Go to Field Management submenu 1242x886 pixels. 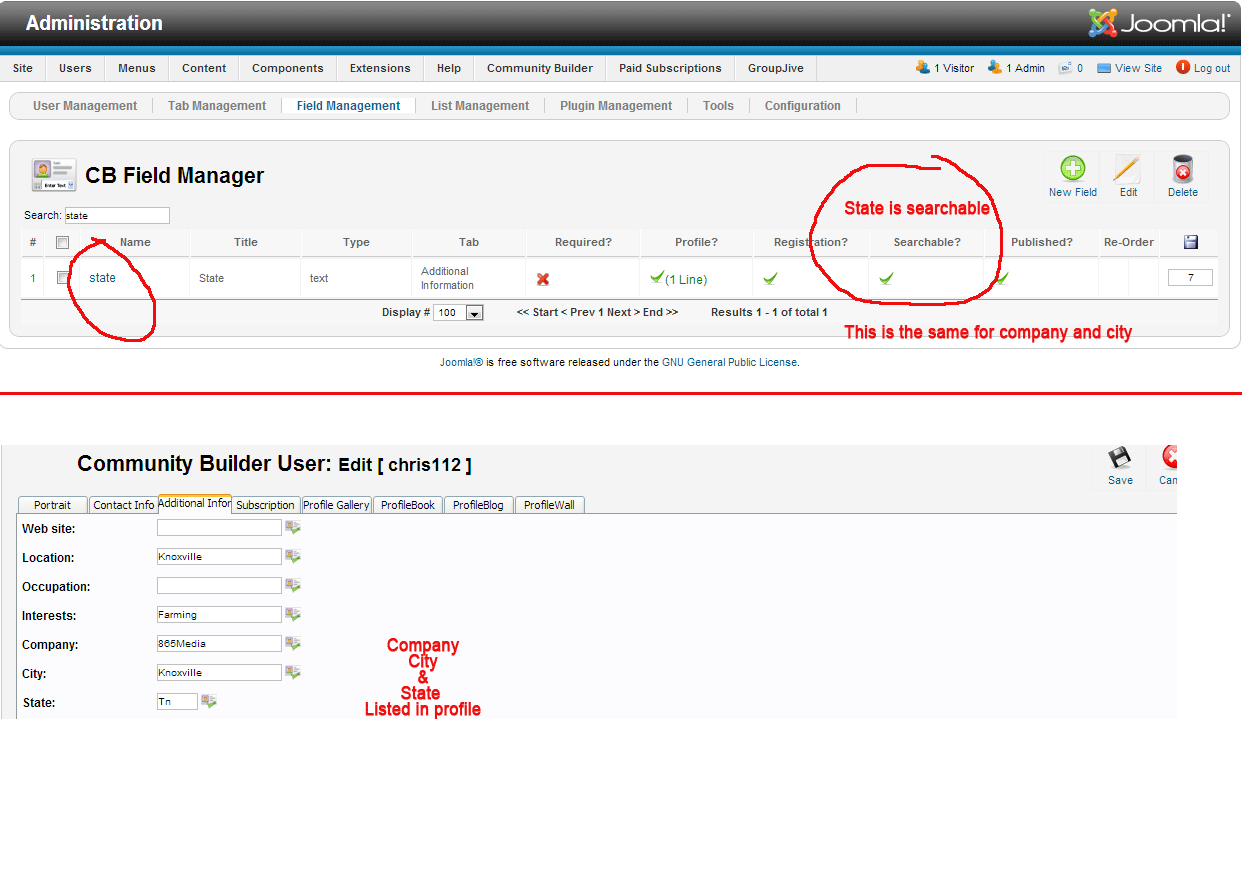pyautogui.click(x=348, y=106)
